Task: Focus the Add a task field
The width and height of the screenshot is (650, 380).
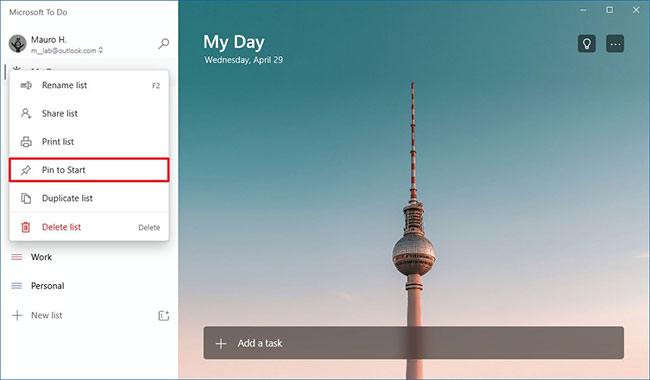Action: [413, 343]
